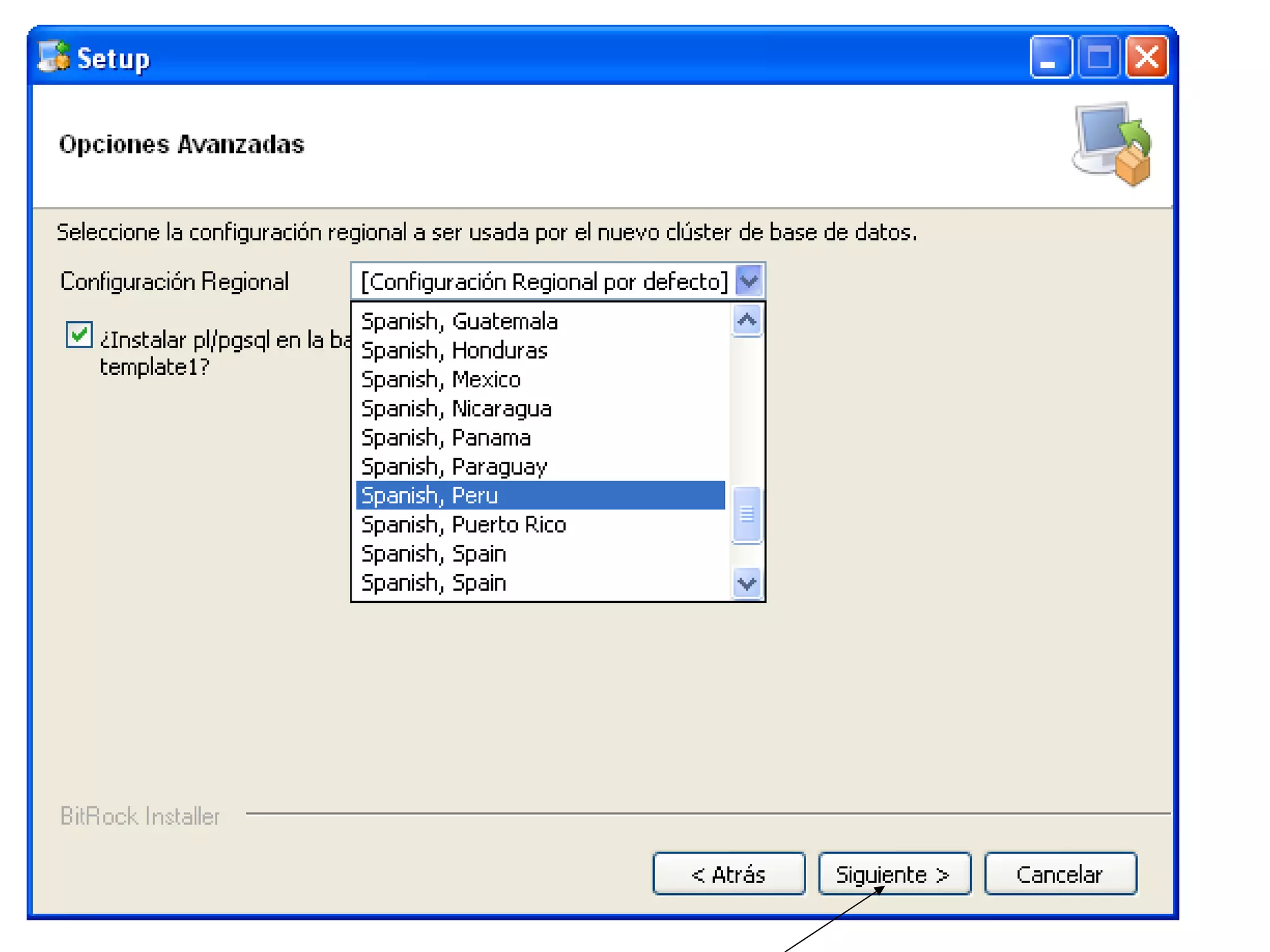Pick Spanish, Honduras option

pyautogui.click(x=454, y=350)
